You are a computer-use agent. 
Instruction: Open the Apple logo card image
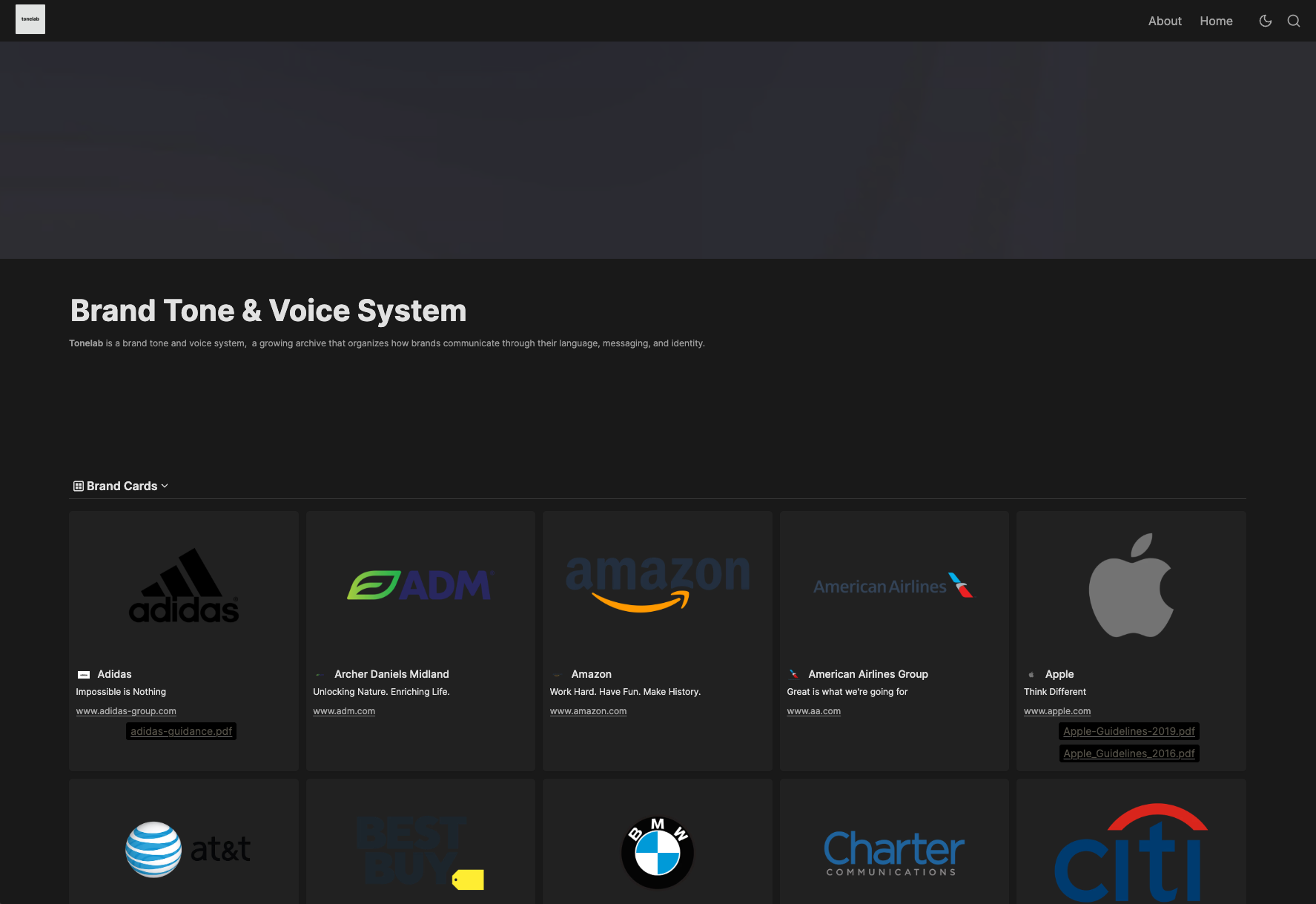coord(1131,586)
